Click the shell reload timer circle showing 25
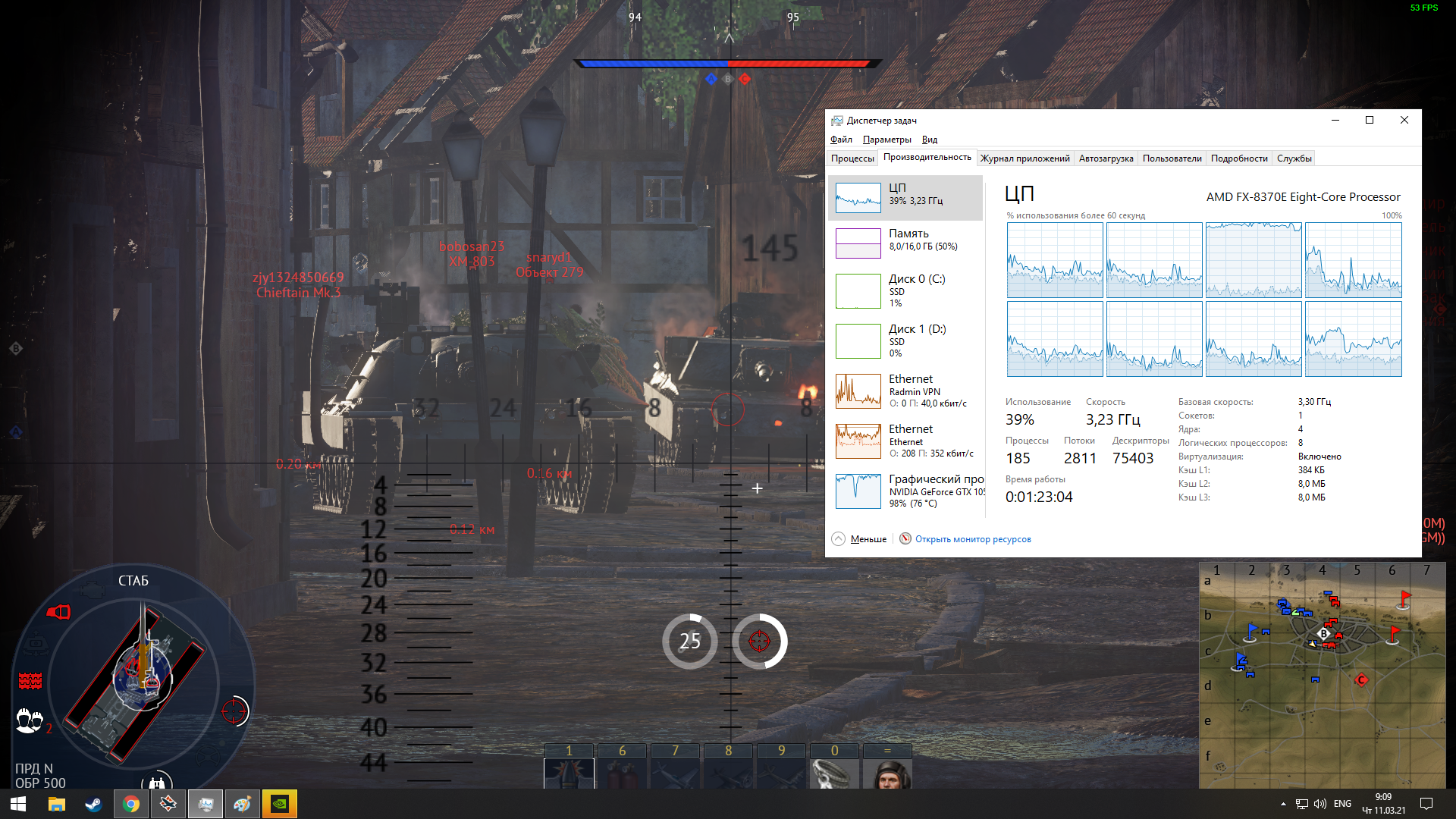This screenshot has width=1456, height=819. [x=690, y=642]
